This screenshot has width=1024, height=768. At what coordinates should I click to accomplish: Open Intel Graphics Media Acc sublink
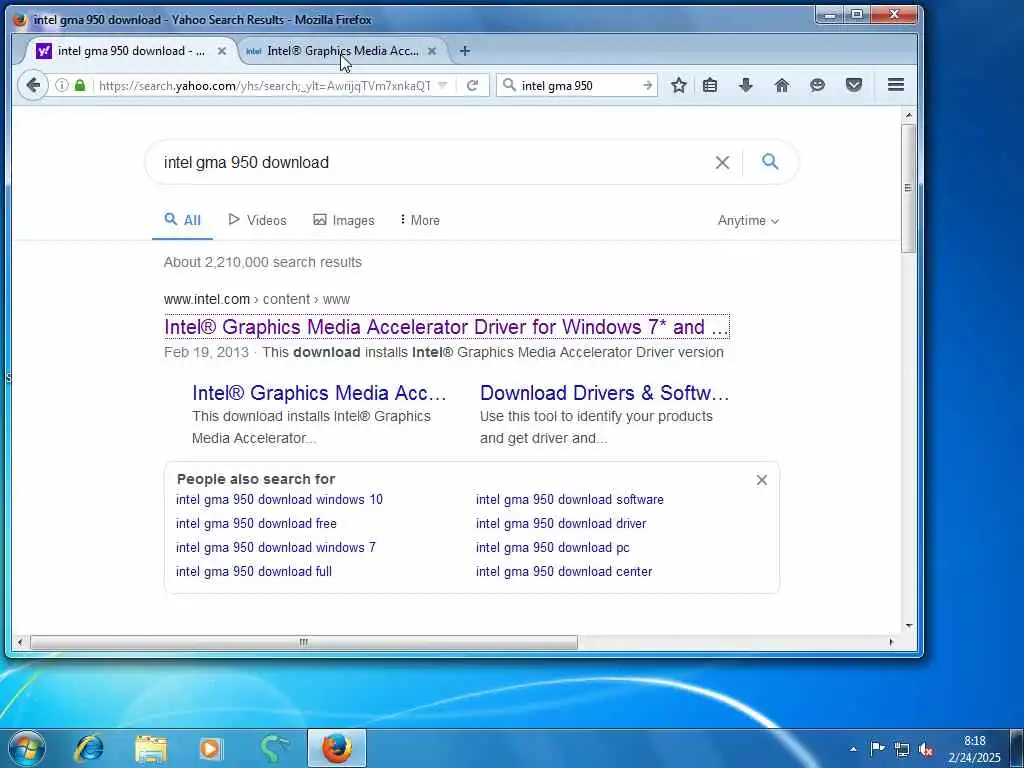tap(319, 393)
